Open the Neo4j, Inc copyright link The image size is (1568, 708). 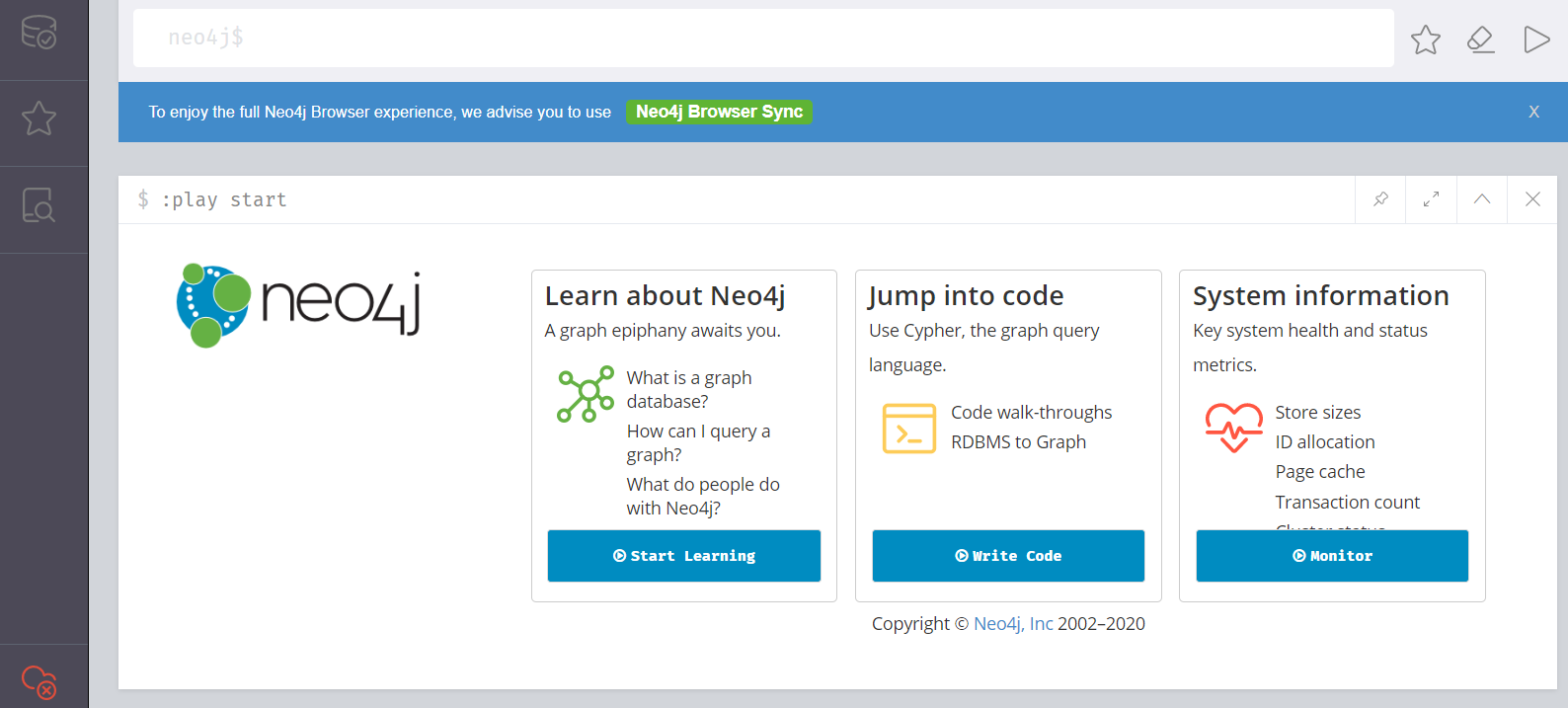[x=1013, y=624]
